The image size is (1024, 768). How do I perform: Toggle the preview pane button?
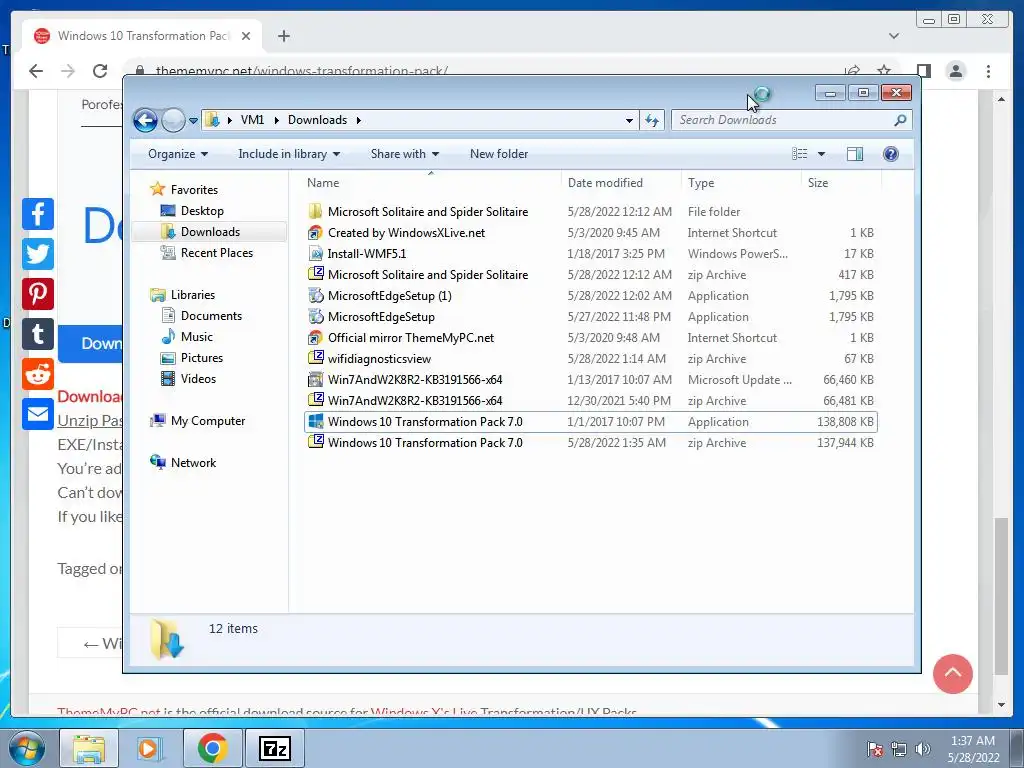point(854,154)
